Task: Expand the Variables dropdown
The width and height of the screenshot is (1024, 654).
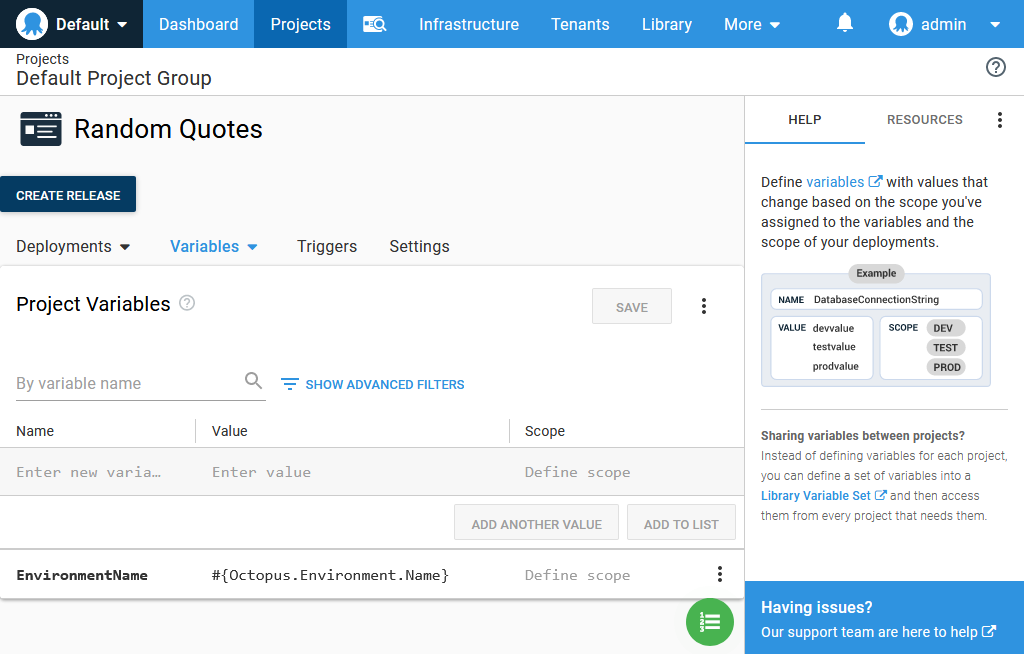Action: pos(214,246)
